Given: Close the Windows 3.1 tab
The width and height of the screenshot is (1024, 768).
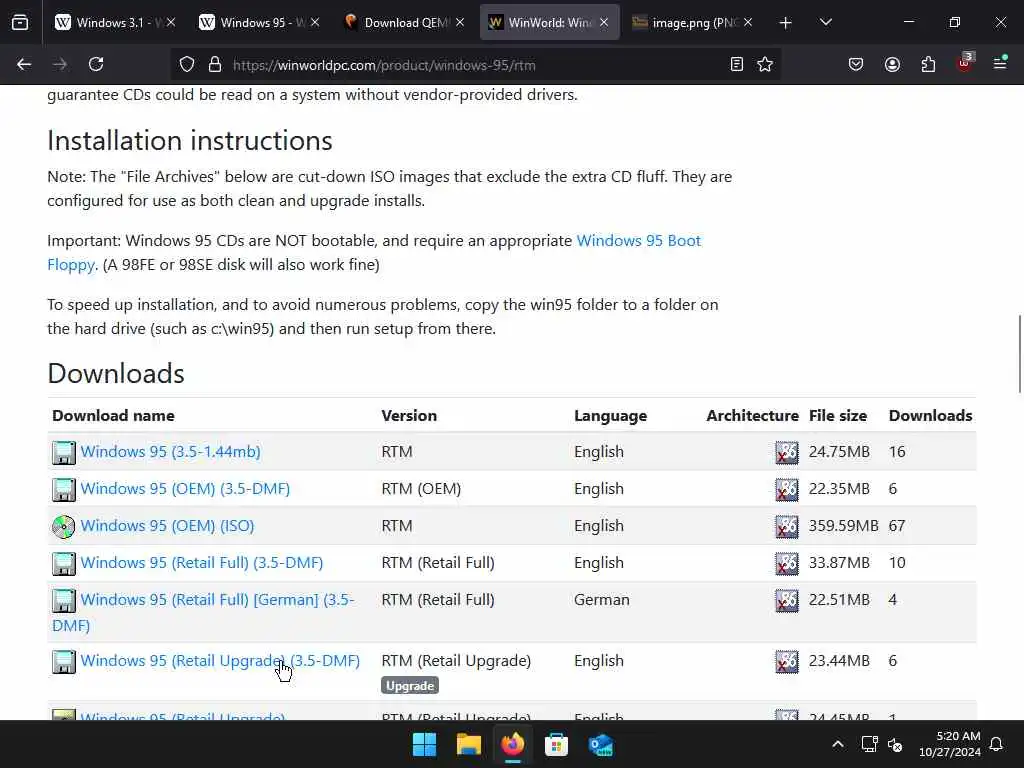Looking at the screenshot, I should pyautogui.click(x=171, y=22).
